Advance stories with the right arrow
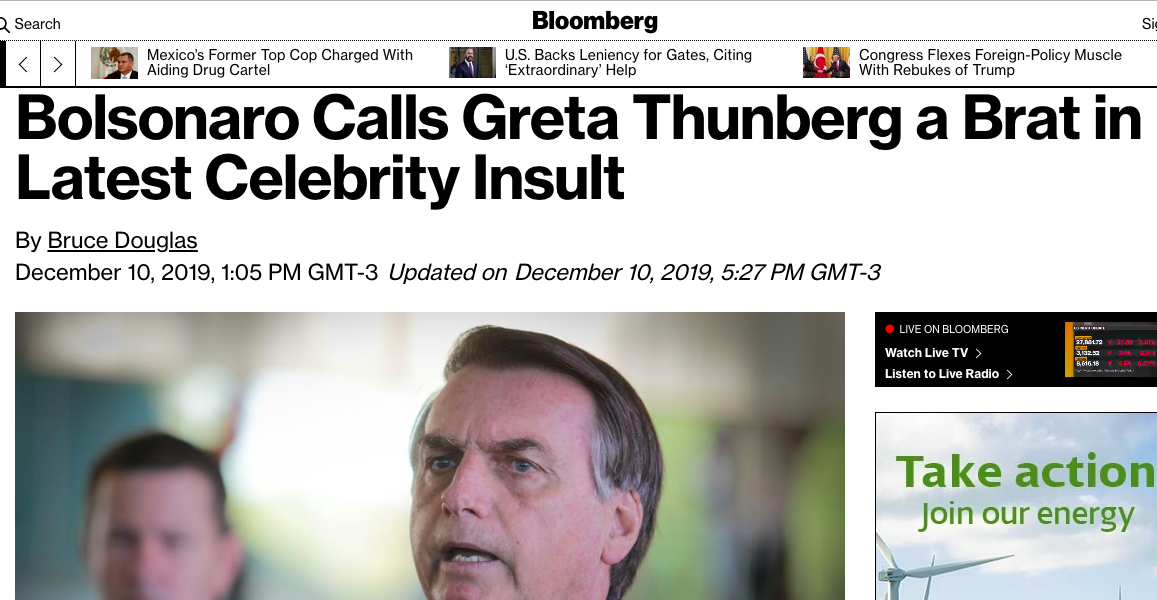Image resolution: width=1157 pixels, height=600 pixels. (58, 64)
